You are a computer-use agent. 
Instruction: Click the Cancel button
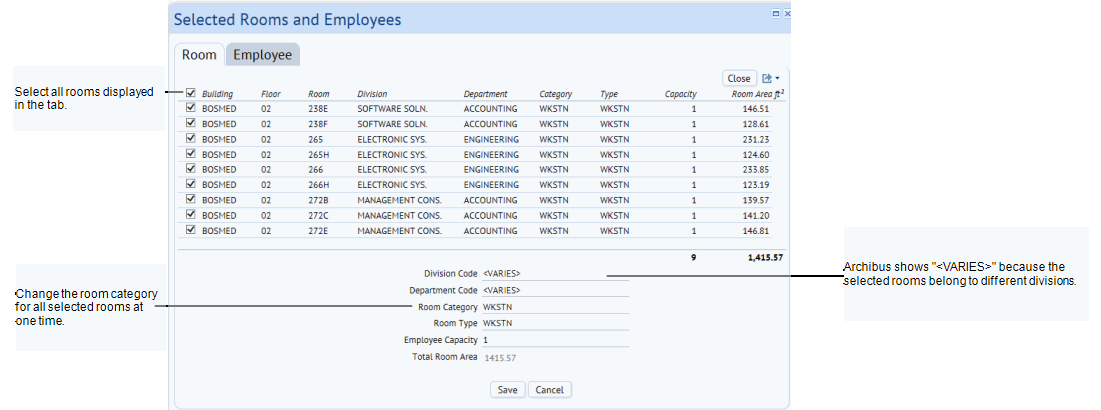pos(549,389)
